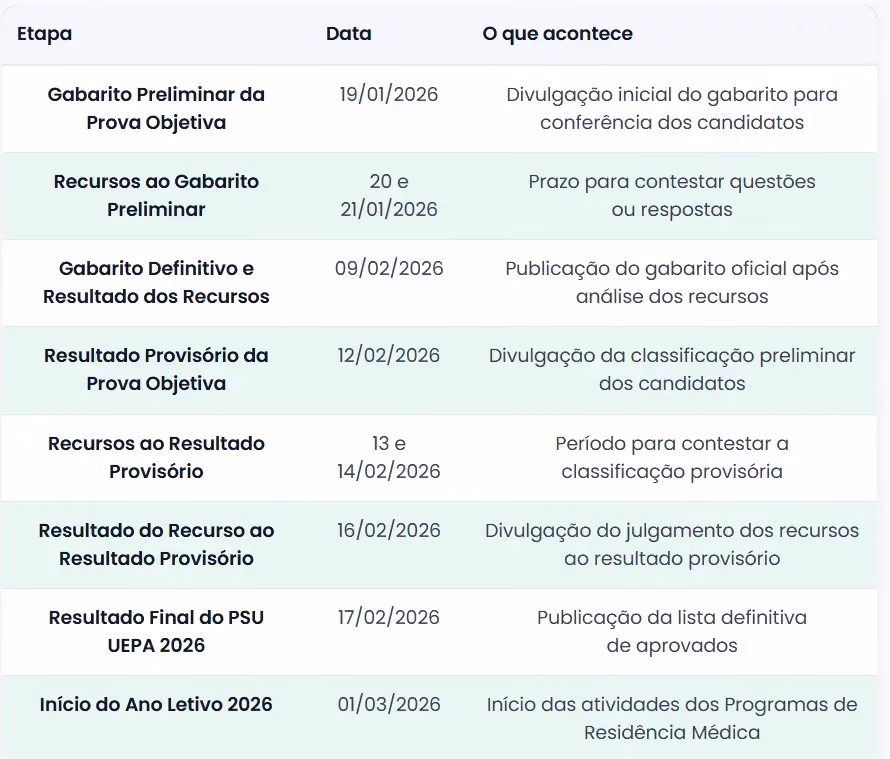This screenshot has height=759, width=890.
Task: Select the date 13 e 14/02/2026
Action: [x=389, y=457]
